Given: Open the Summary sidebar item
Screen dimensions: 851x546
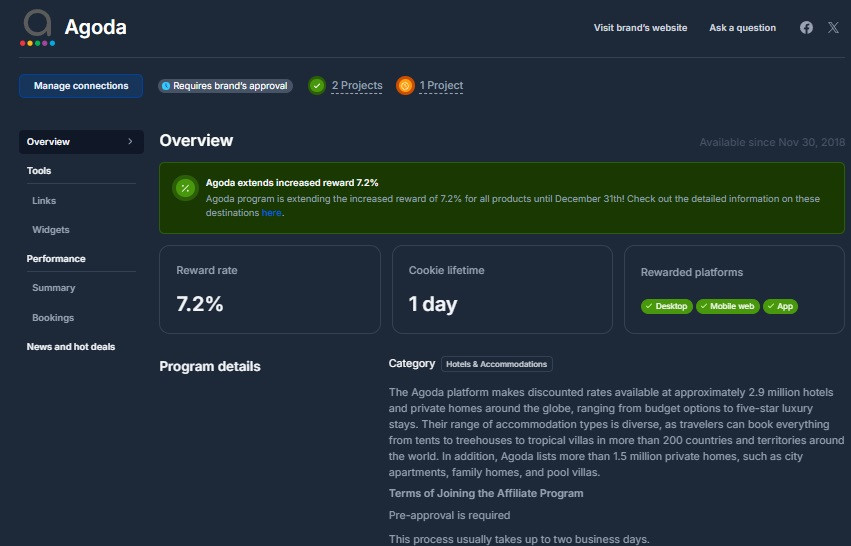Looking at the screenshot, I should click(x=54, y=288).
